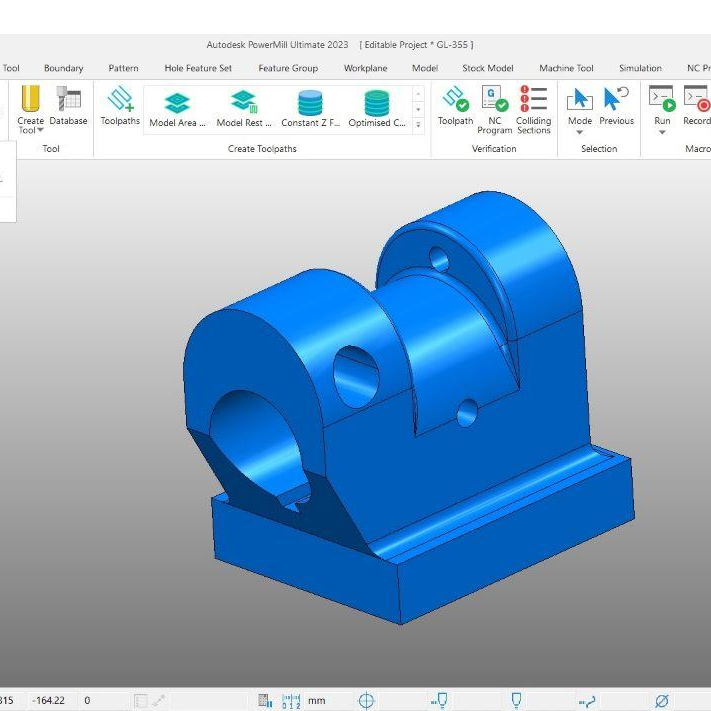This screenshot has width=711, height=711.
Task: Click the Create Tool icon
Action: [30, 101]
